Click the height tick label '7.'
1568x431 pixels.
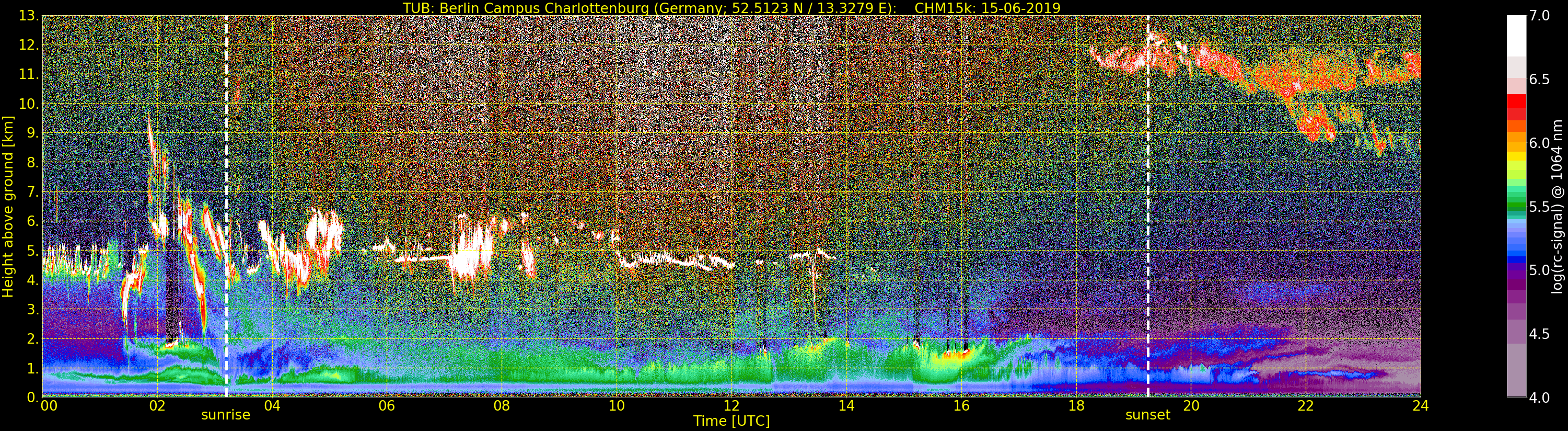click(33, 191)
